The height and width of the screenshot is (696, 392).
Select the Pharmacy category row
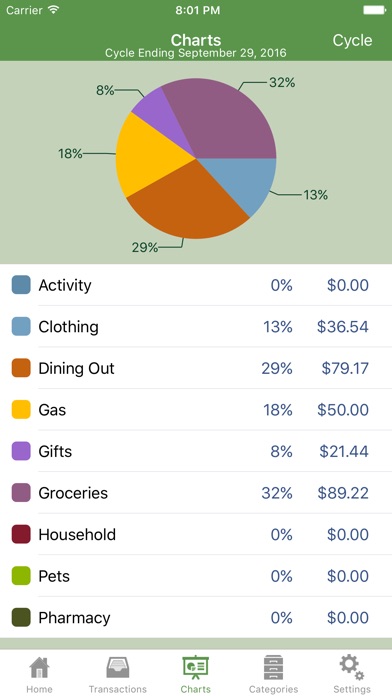196,617
